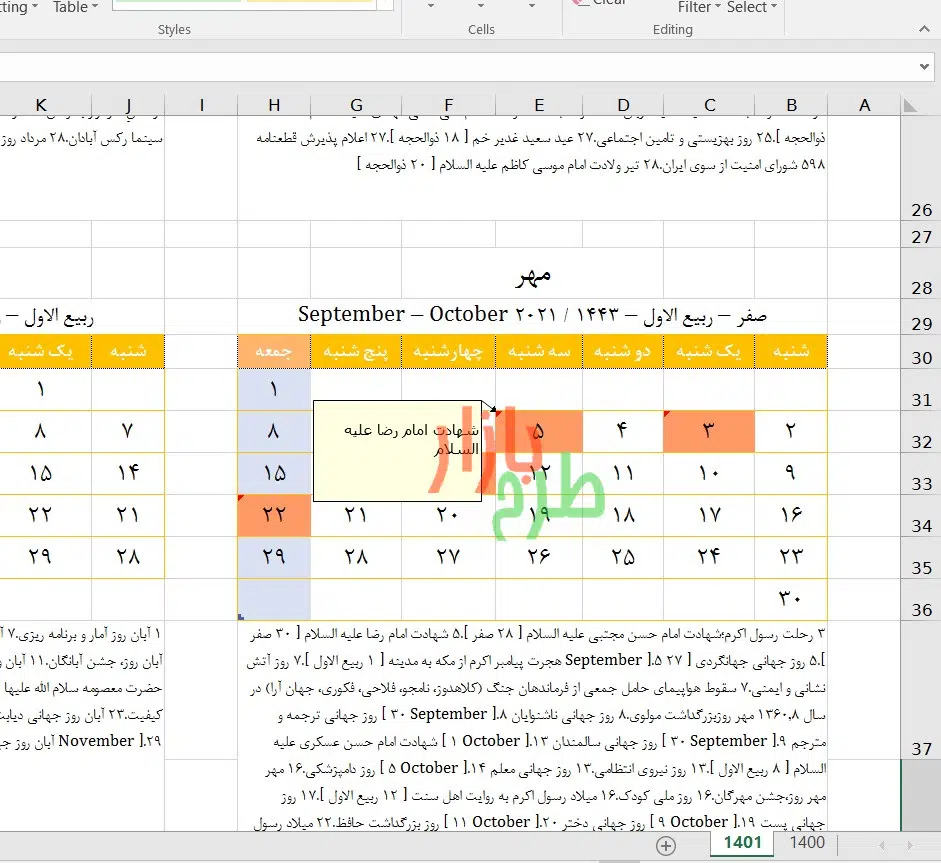This screenshot has width=941, height=863.
Task: Open the Conditional Formatting dropdown
Action: point(20,7)
